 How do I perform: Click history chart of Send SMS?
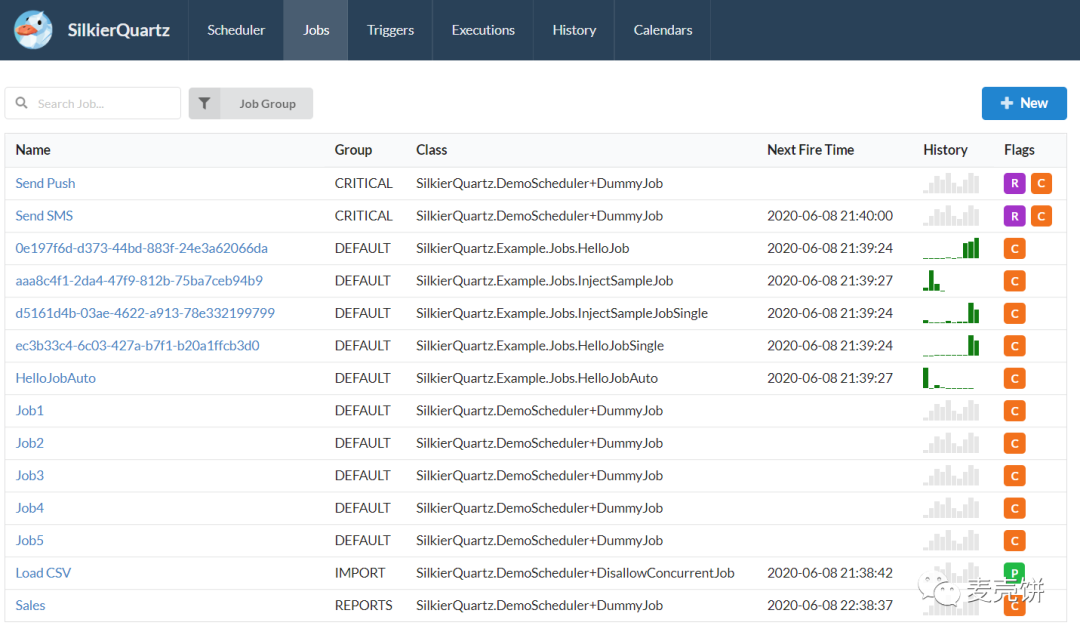[x=951, y=216]
